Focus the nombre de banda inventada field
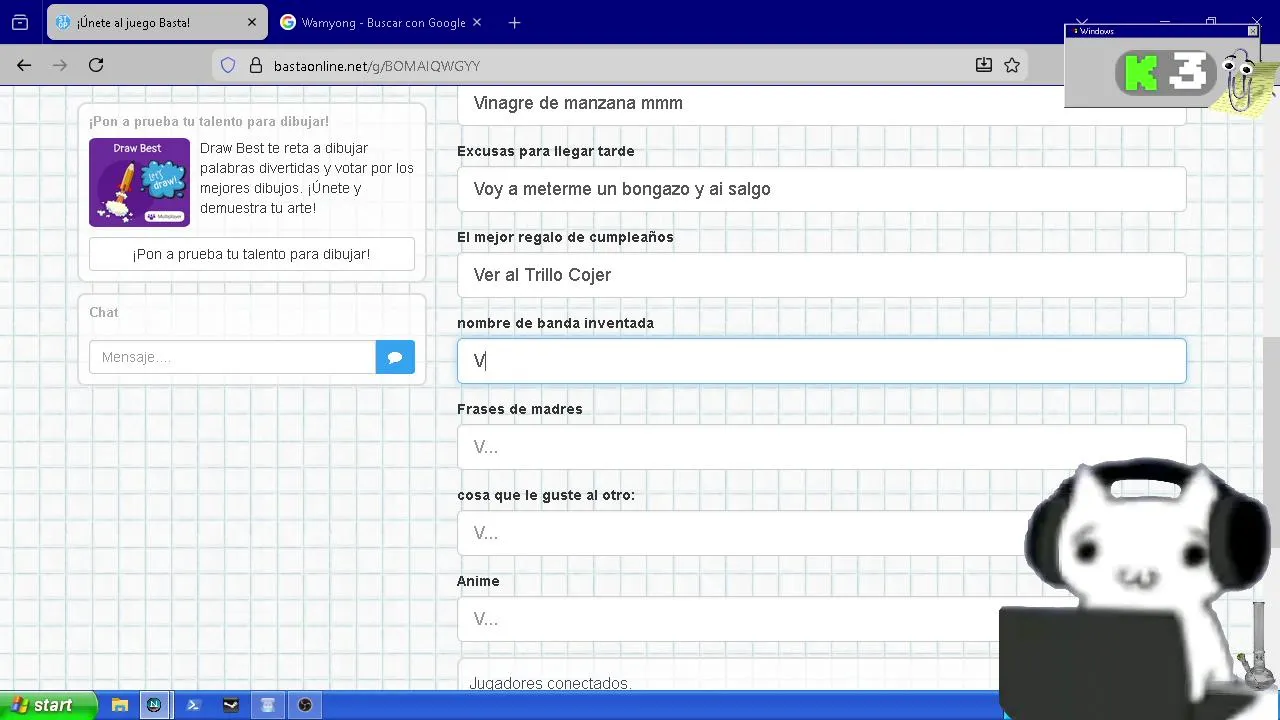This screenshot has height=720, width=1280. pos(821,361)
